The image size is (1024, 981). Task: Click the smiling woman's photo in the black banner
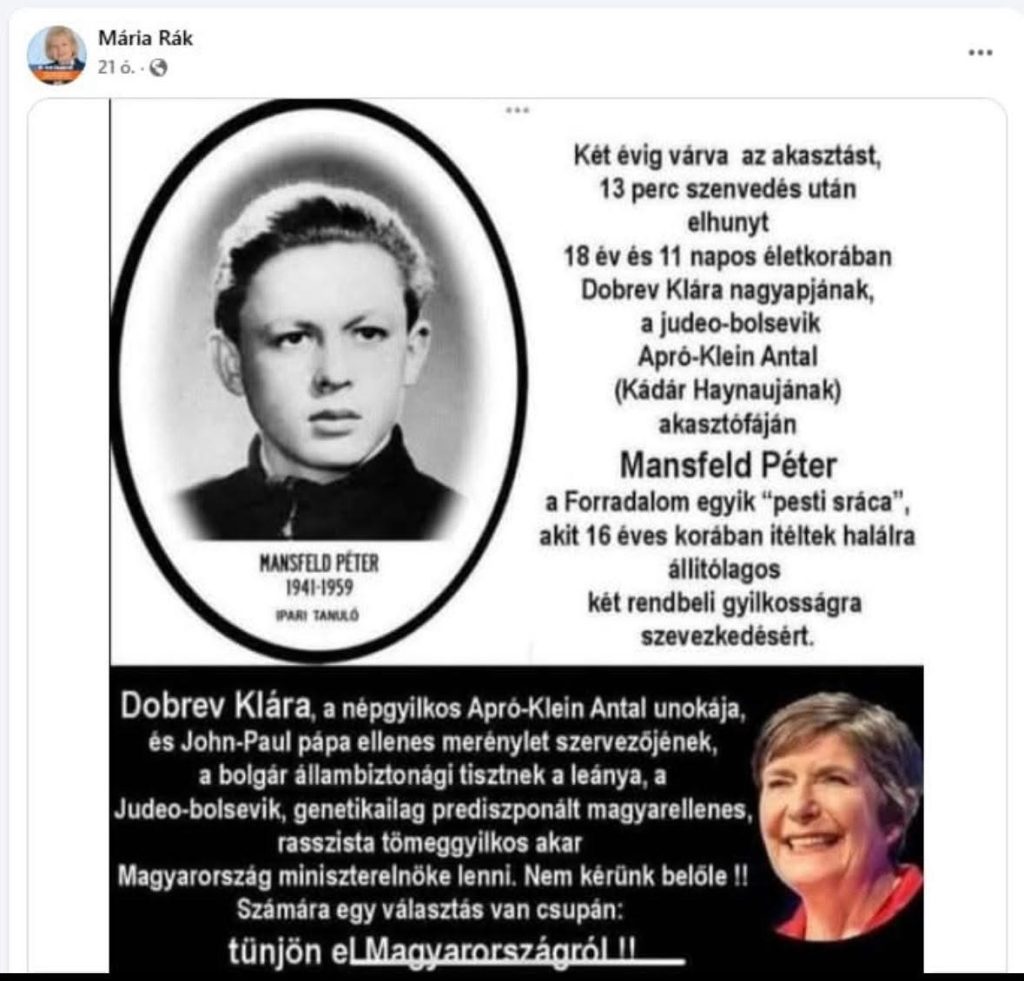coord(838,815)
